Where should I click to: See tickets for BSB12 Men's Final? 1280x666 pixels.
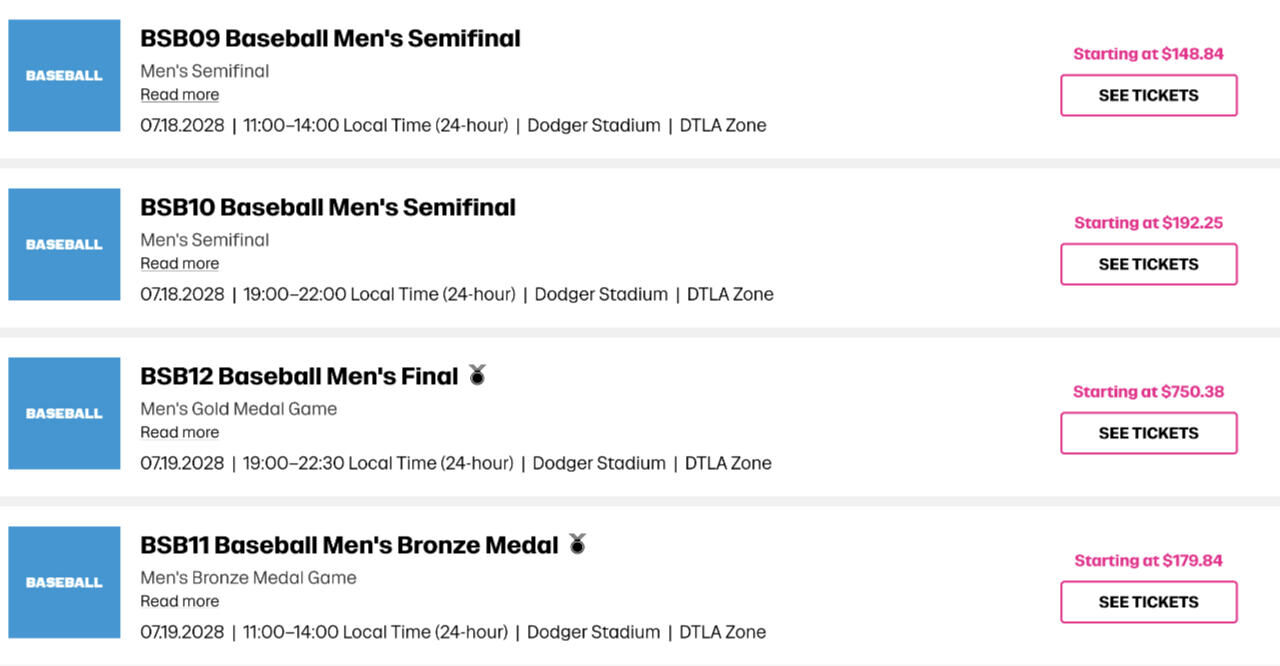coord(1148,433)
